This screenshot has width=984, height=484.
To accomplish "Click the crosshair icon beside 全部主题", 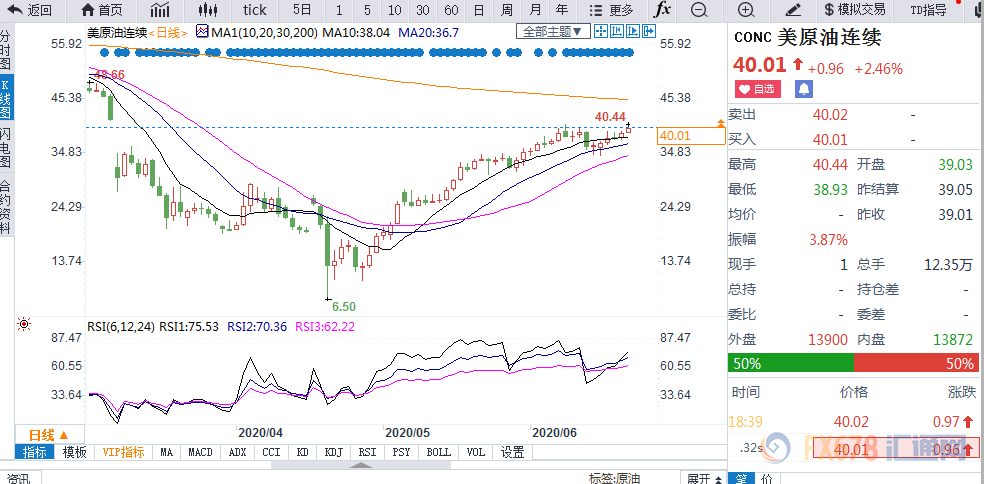I will [600, 30].
